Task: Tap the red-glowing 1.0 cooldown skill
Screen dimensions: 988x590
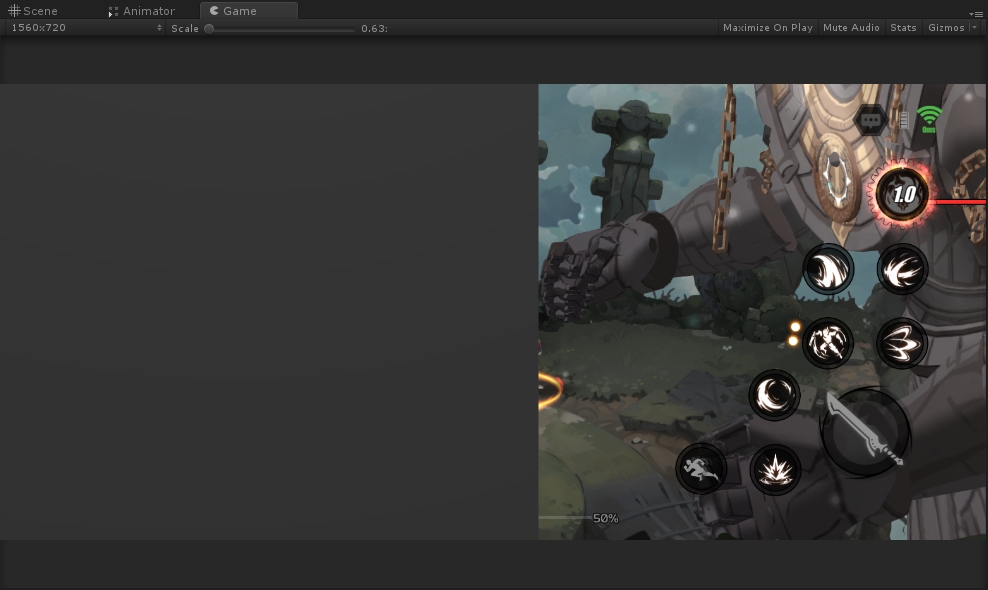Action: [903, 194]
